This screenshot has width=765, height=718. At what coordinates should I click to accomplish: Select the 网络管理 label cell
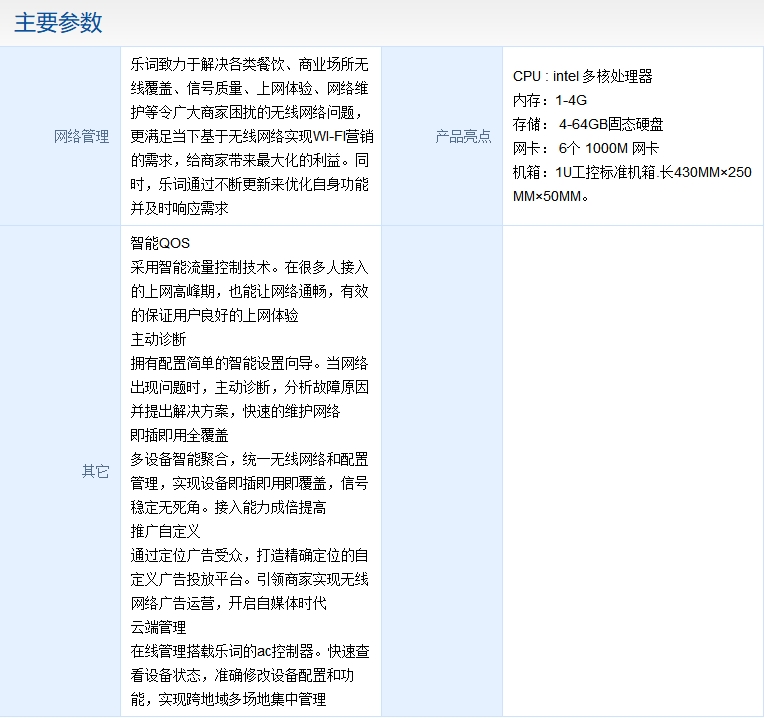click(x=60, y=136)
